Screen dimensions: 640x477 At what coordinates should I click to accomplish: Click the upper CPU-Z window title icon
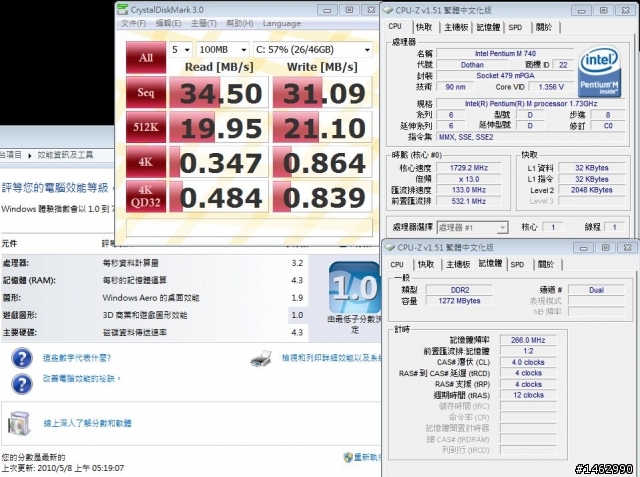coord(389,10)
